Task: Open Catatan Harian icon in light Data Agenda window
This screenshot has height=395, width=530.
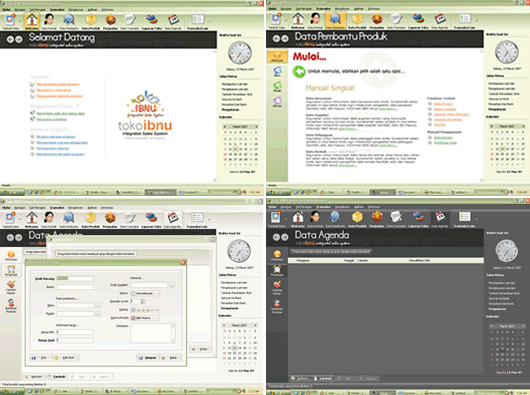Action: pyautogui.click(x=11, y=286)
